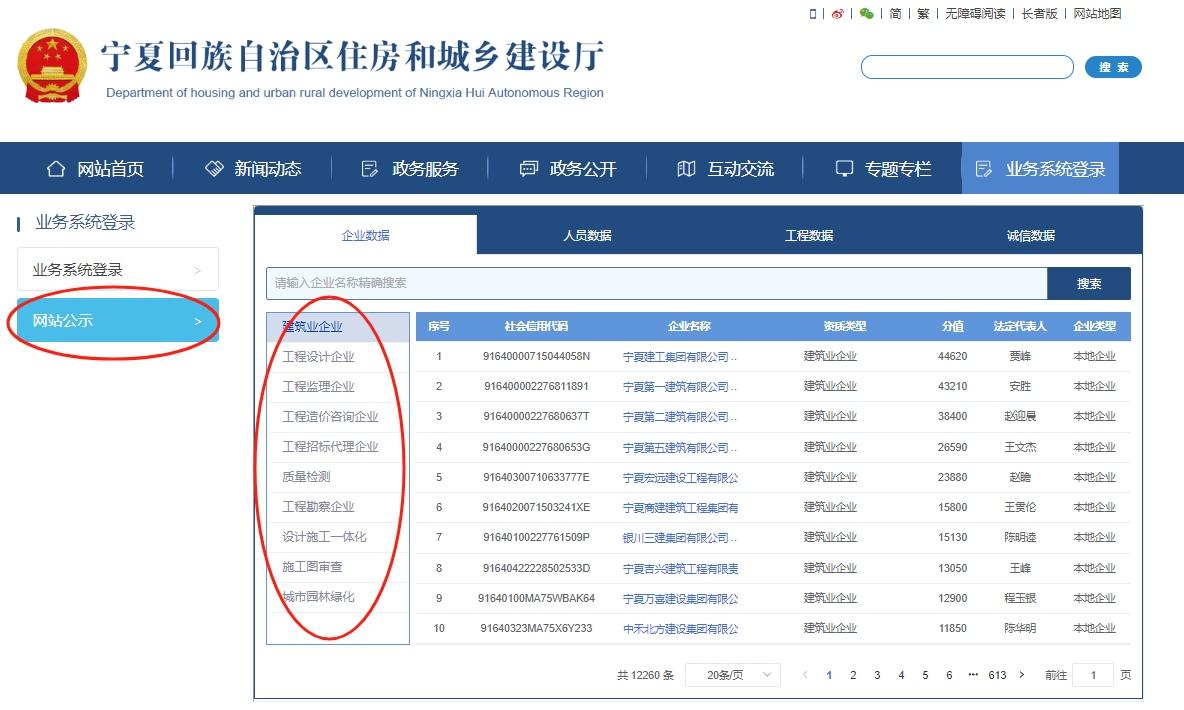Open 无障碍阅读 accessibility mode
Viewport: 1184px width, 710px height.
(x=975, y=14)
